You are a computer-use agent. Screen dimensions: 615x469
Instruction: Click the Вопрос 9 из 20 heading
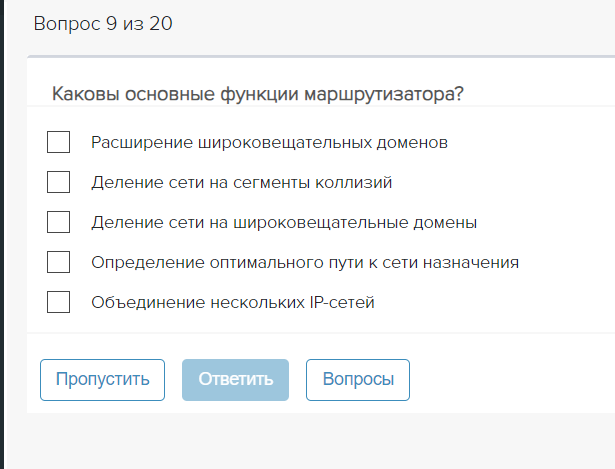click(x=103, y=24)
